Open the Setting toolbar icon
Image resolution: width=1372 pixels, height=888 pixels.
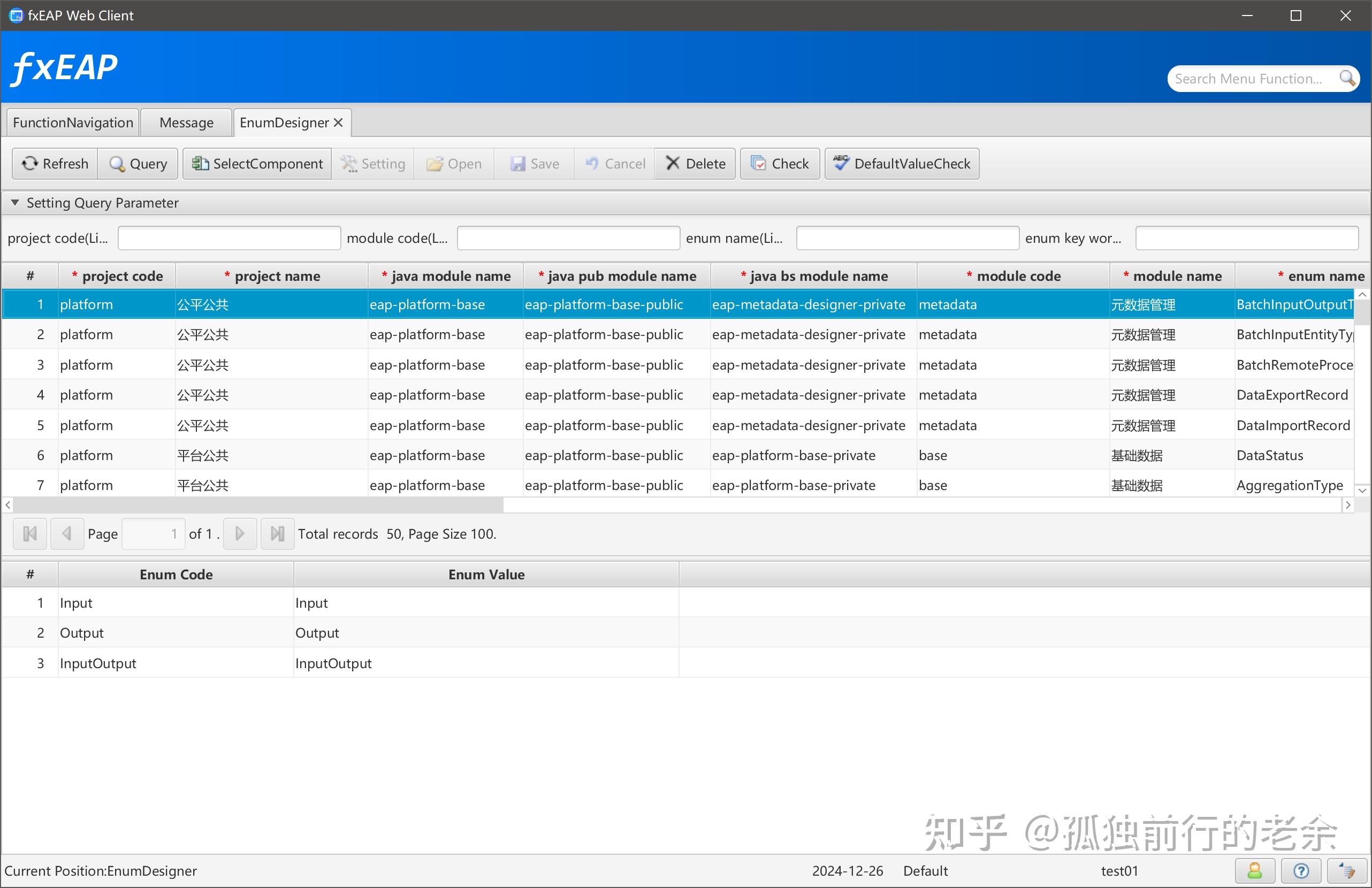tap(348, 163)
